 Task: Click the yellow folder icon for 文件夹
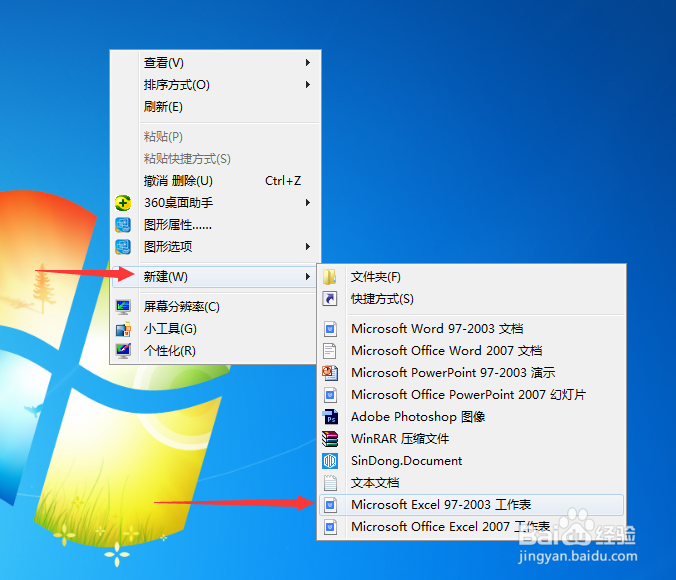(x=330, y=276)
